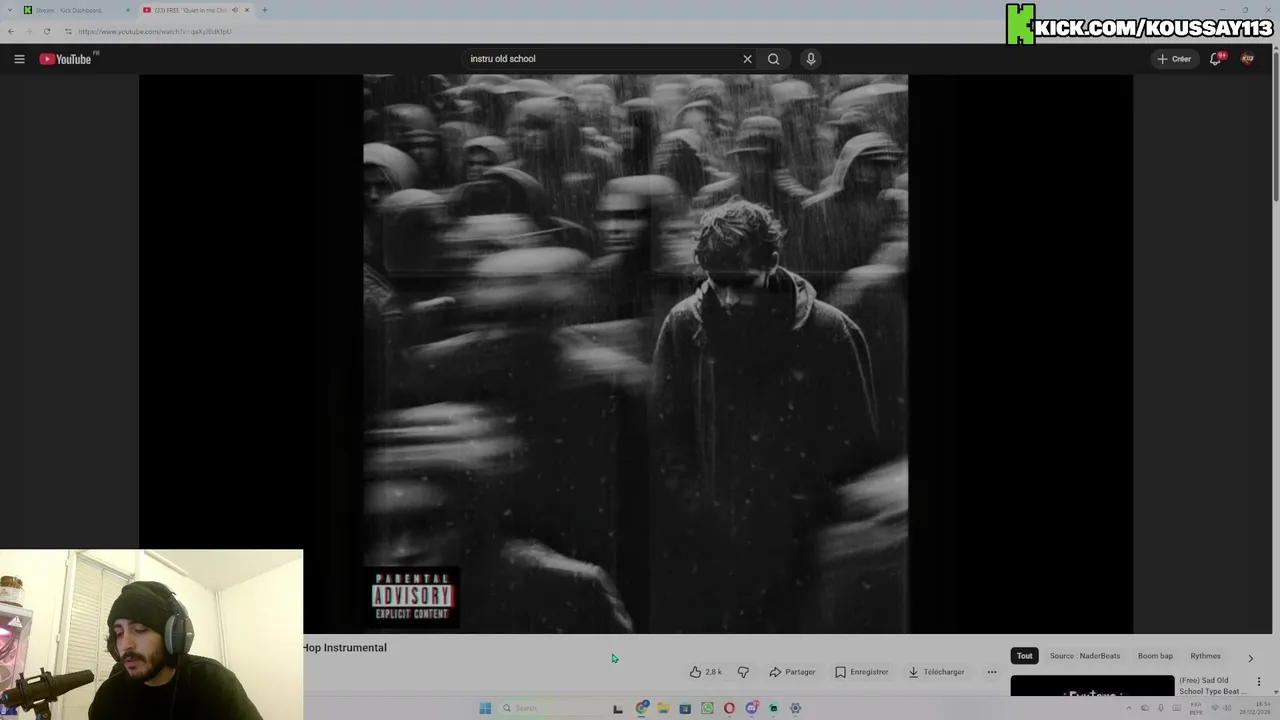Clear the search text with the X
Viewport: 1280px width, 720px height.
(747, 59)
